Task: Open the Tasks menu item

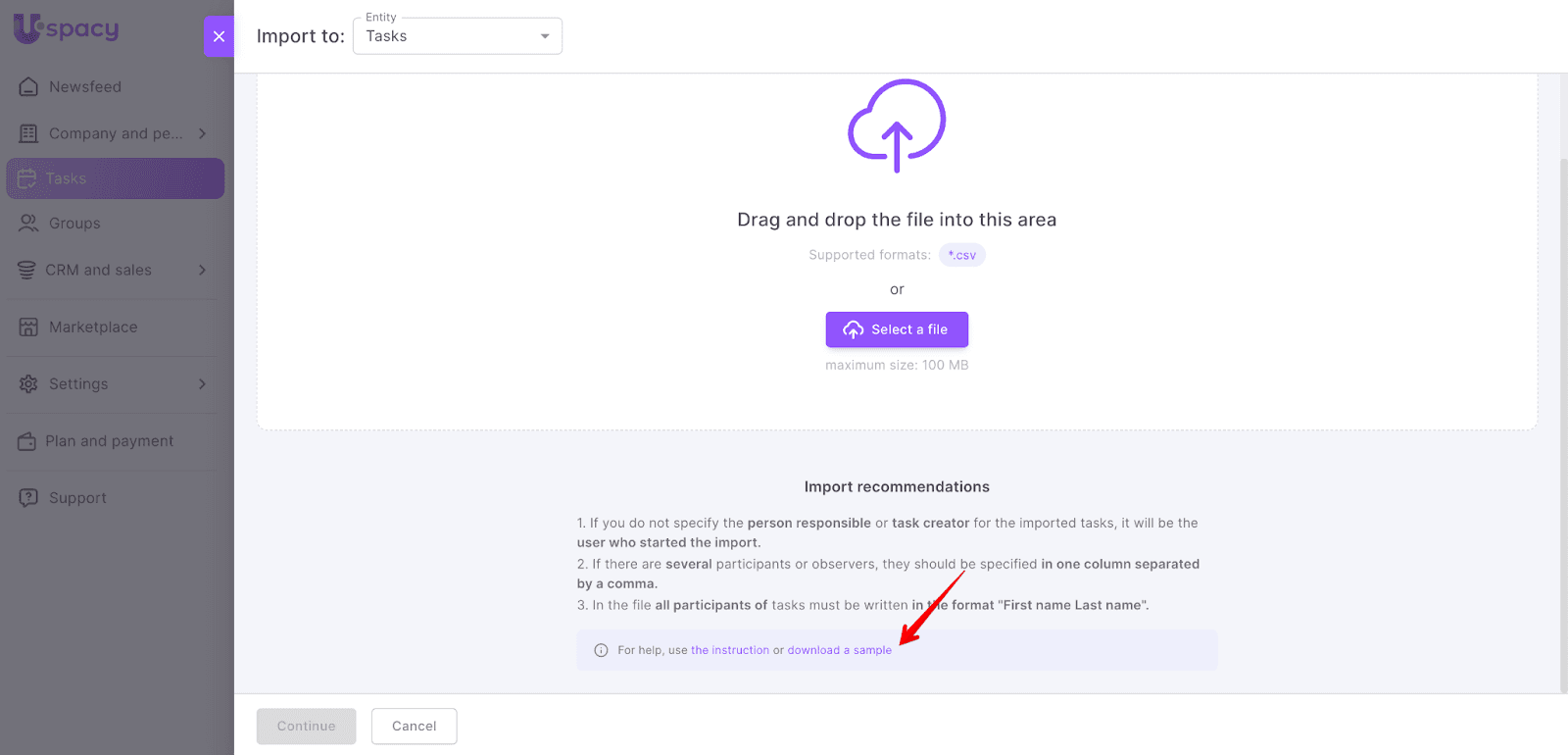Action: point(115,178)
